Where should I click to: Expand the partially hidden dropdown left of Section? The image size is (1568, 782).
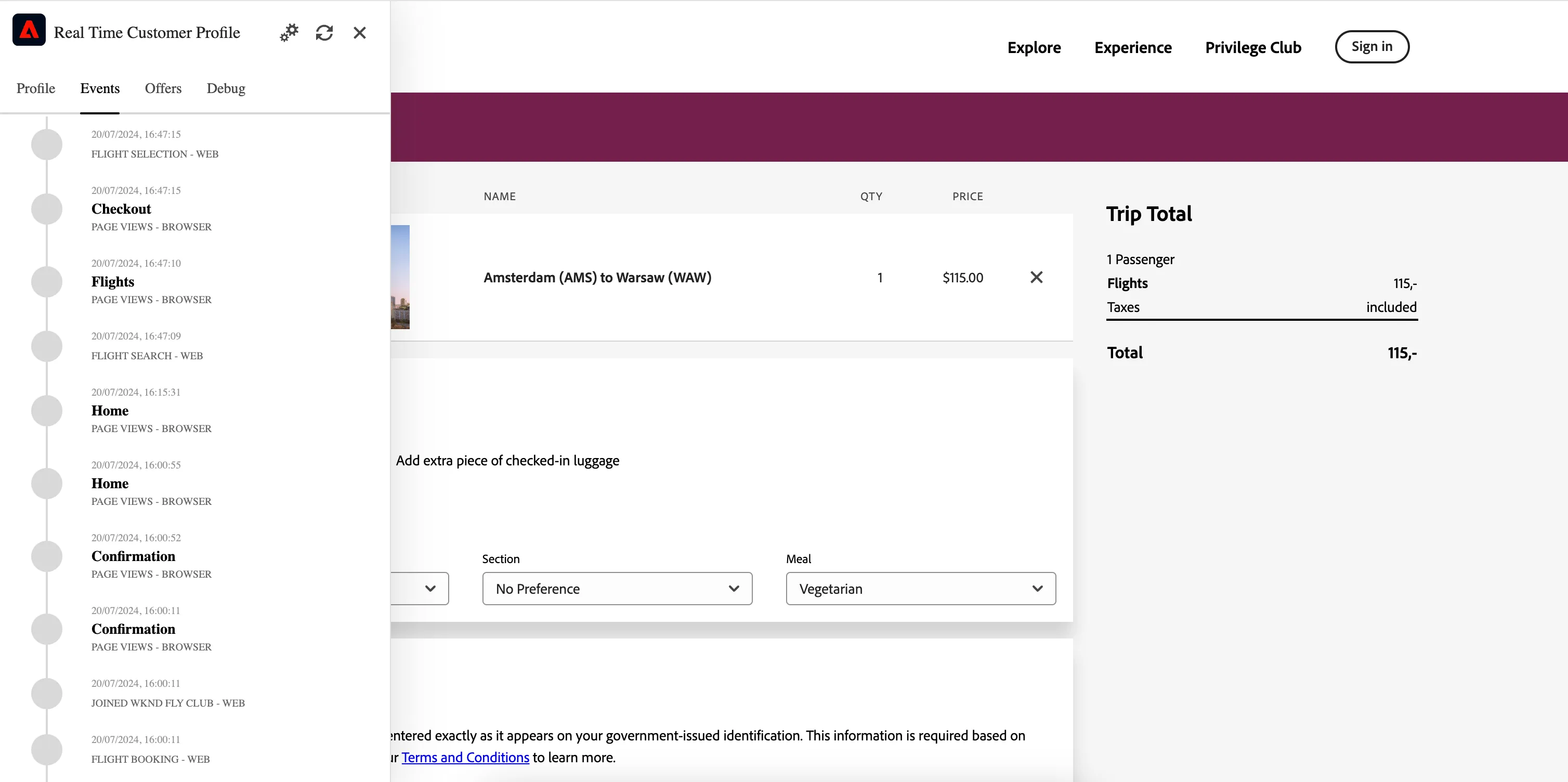(420, 589)
